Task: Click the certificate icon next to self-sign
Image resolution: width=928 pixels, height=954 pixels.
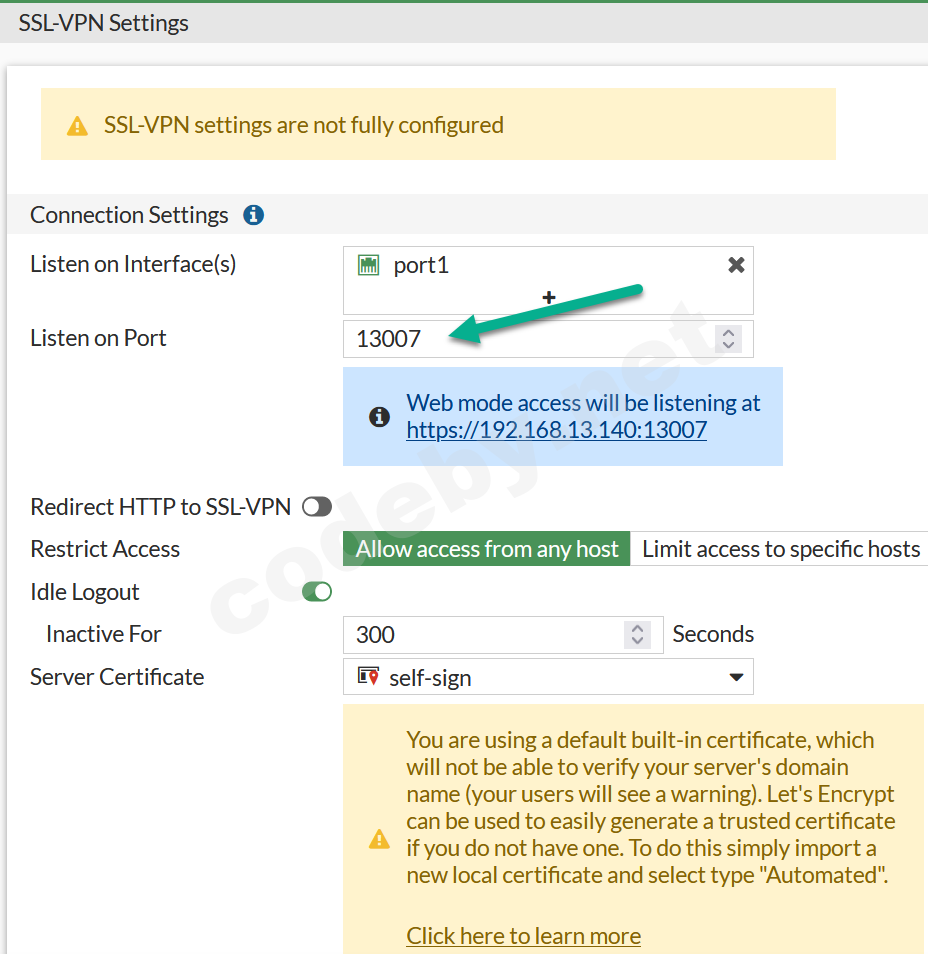Action: [366, 677]
